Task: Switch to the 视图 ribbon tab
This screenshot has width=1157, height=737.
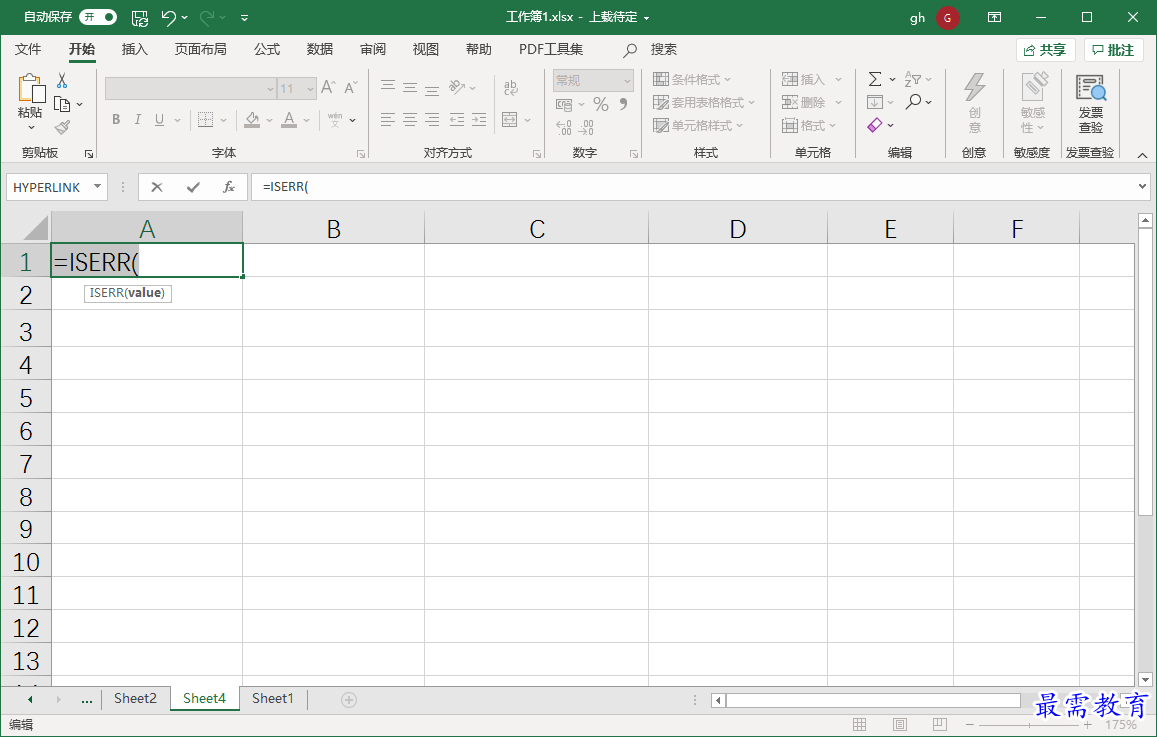Action: point(426,49)
